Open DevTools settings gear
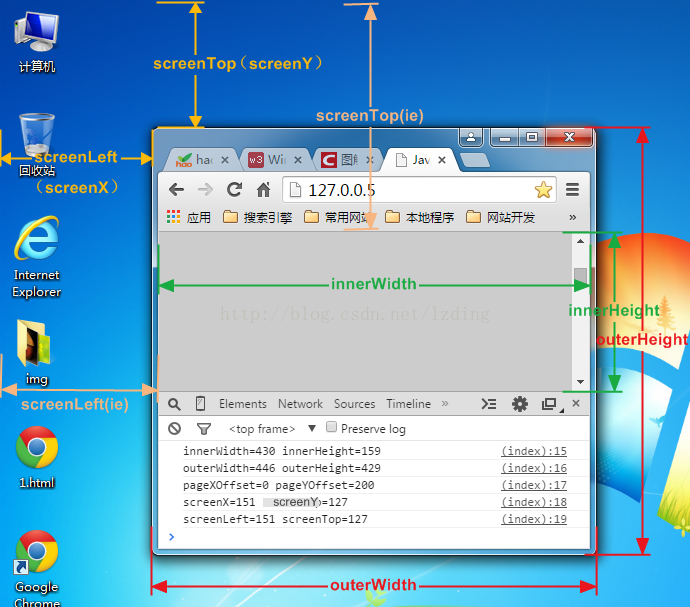This screenshot has height=607, width=690. click(x=520, y=404)
